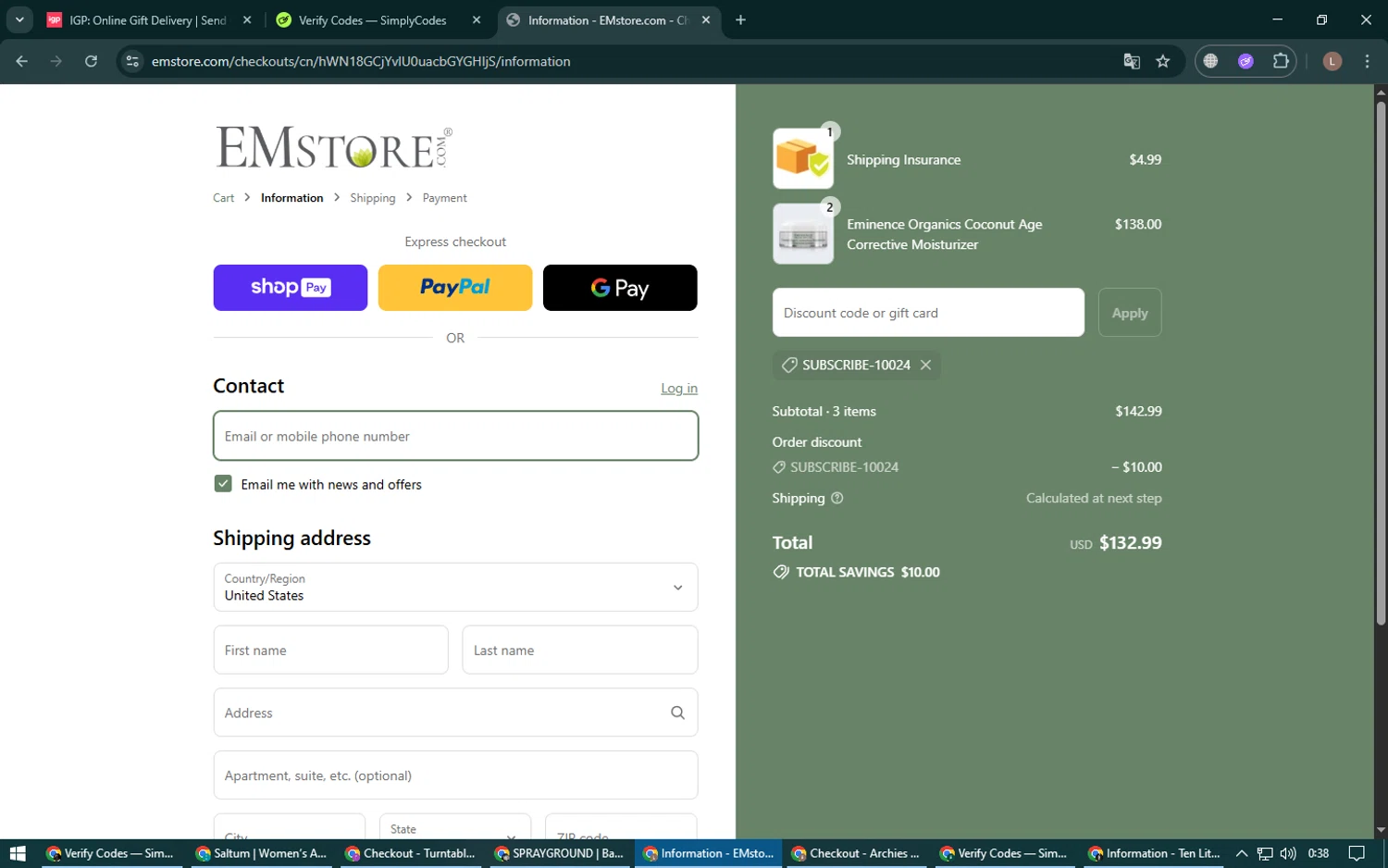The width and height of the screenshot is (1388, 868).
Task: Click the total price $132.99
Action: (x=1130, y=543)
